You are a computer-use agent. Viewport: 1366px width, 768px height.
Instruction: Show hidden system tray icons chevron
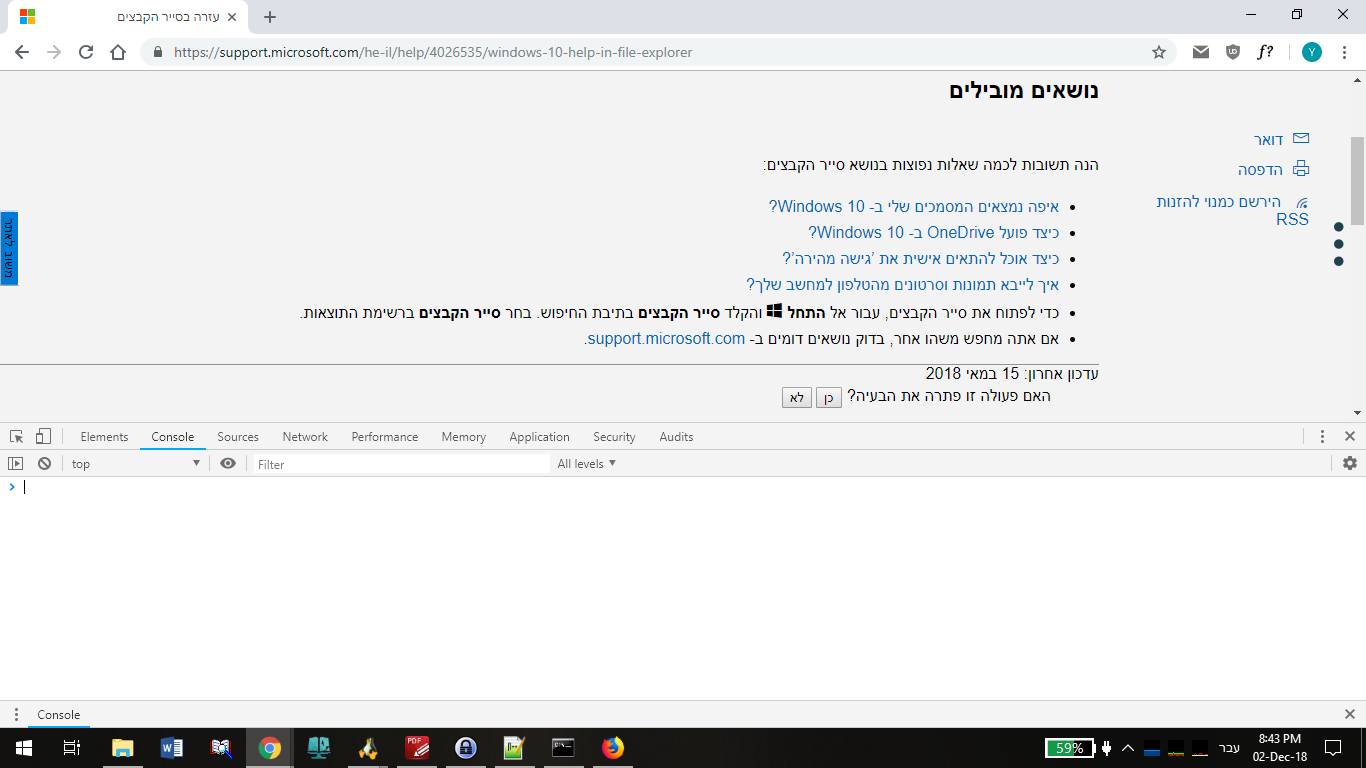point(1128,747)
